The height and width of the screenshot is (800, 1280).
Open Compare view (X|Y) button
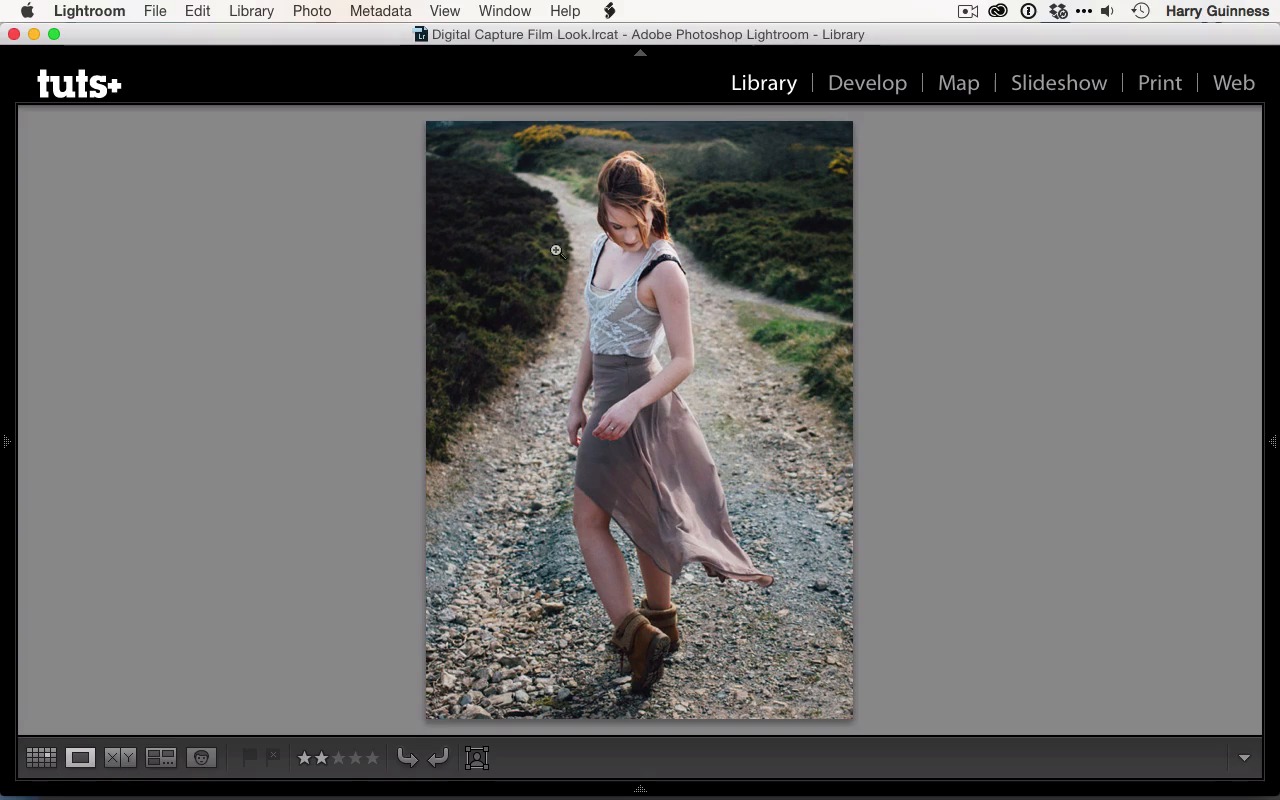[x=120, y=758]
